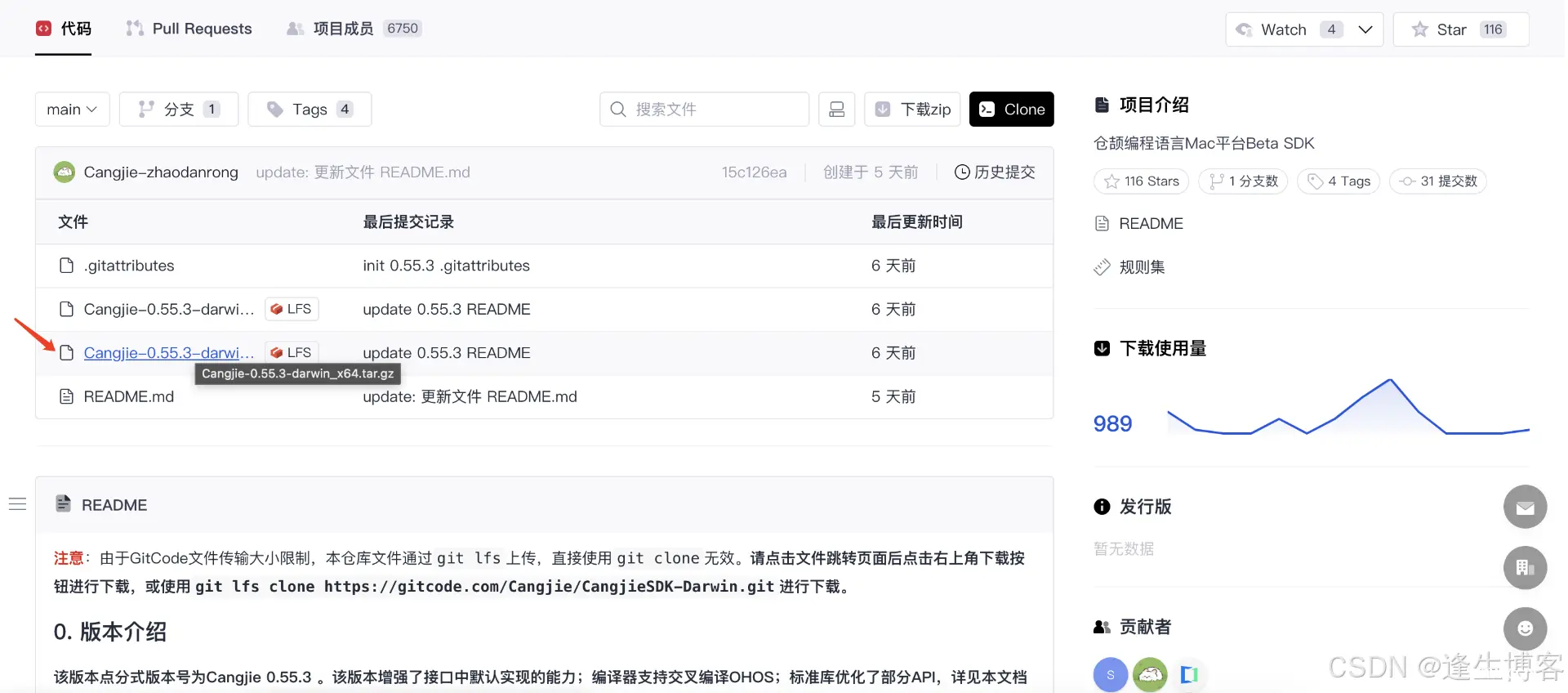
Task: Click the 仓颉编程语言Mac平台Beta SDK description
Action: tap(1204, 144)
